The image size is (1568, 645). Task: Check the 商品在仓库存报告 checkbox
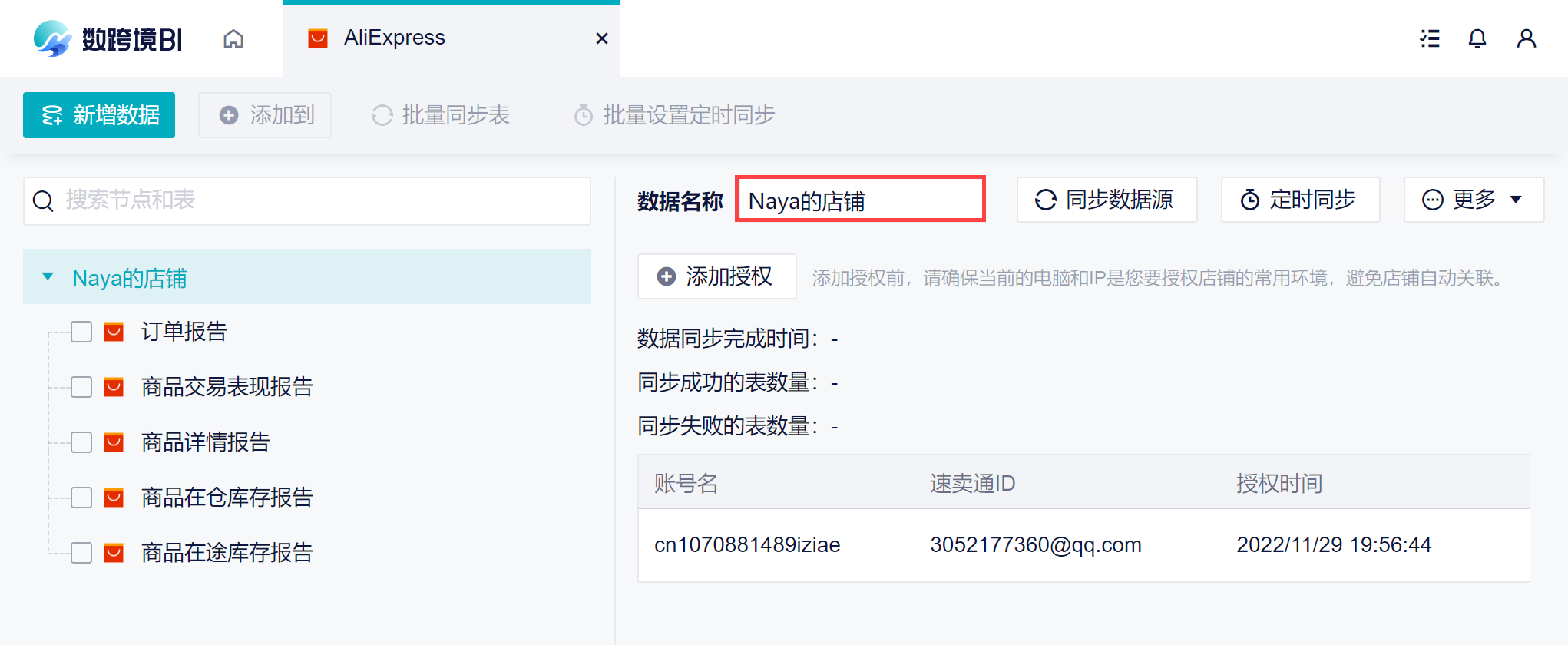click(x=81, y=498)
